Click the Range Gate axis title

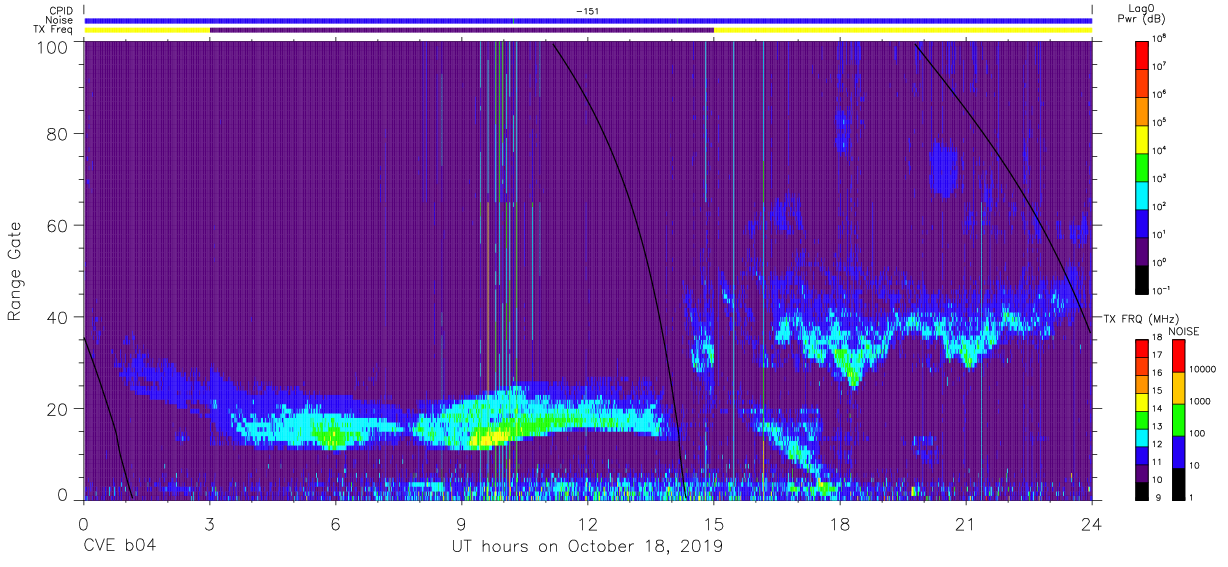(x=15, y=272)
